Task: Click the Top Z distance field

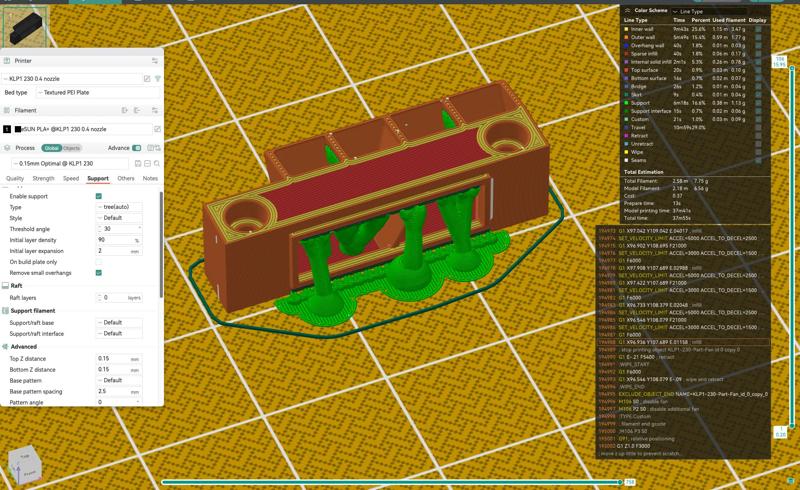Action: coord(119,359)
